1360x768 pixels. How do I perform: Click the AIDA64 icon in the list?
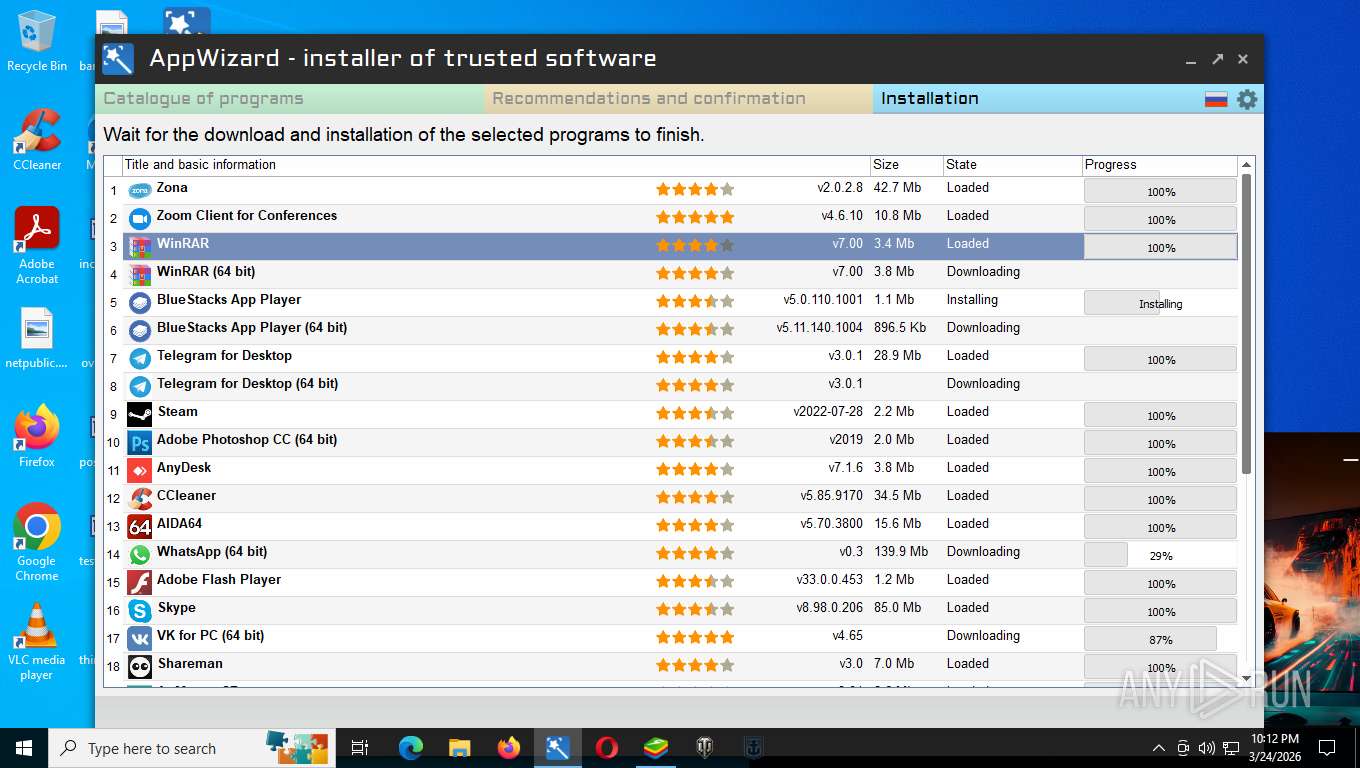[x=140, y=526]
